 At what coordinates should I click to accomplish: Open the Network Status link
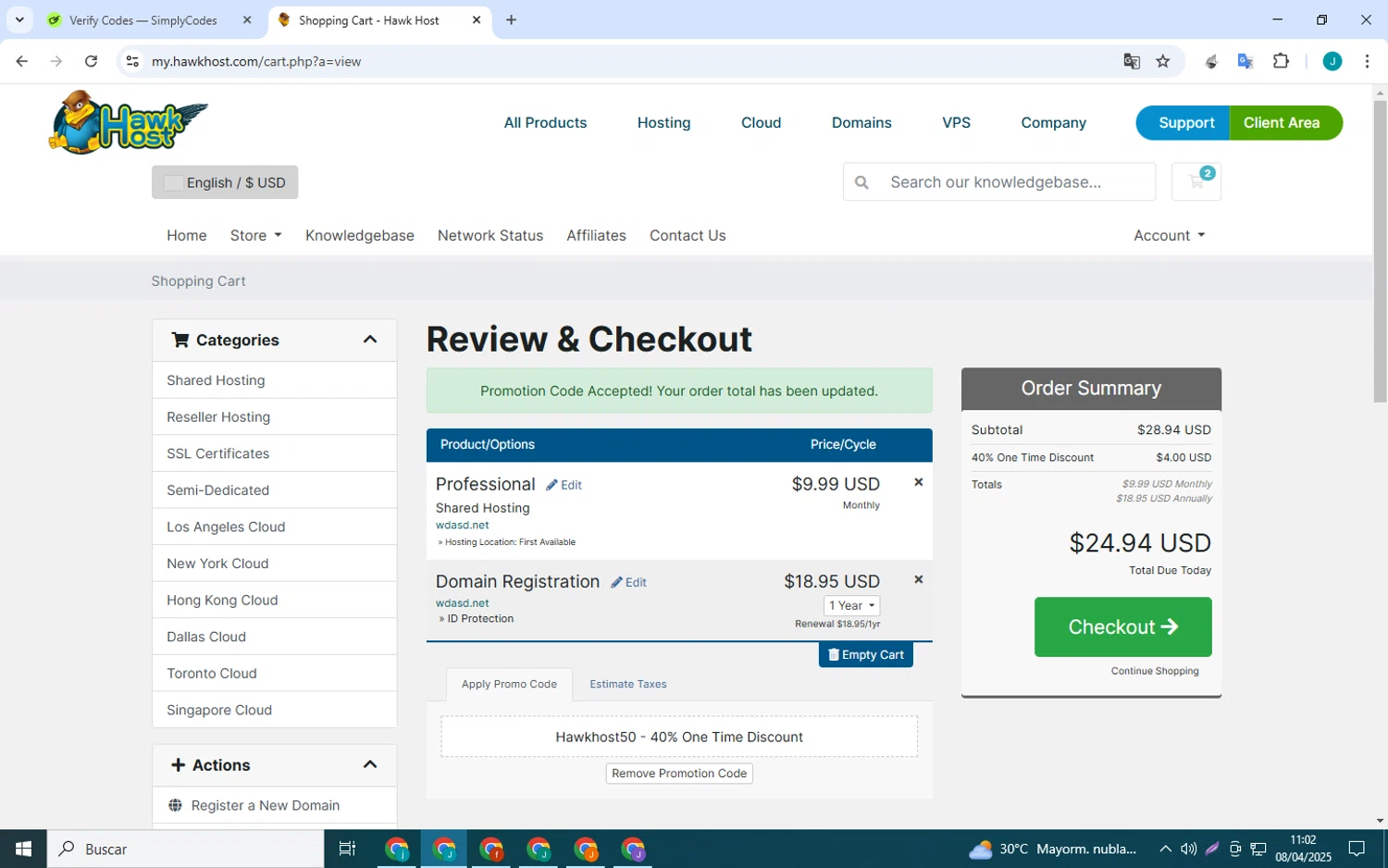click(490, 235)
